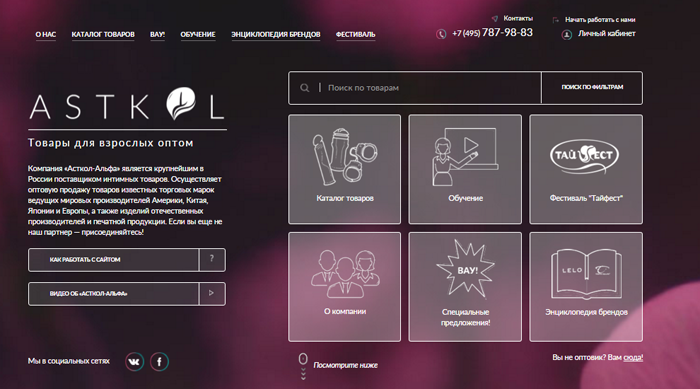Click the search magnifier icon
The height and width of the screenshot is (389, 700).
[x=304, y=88]
